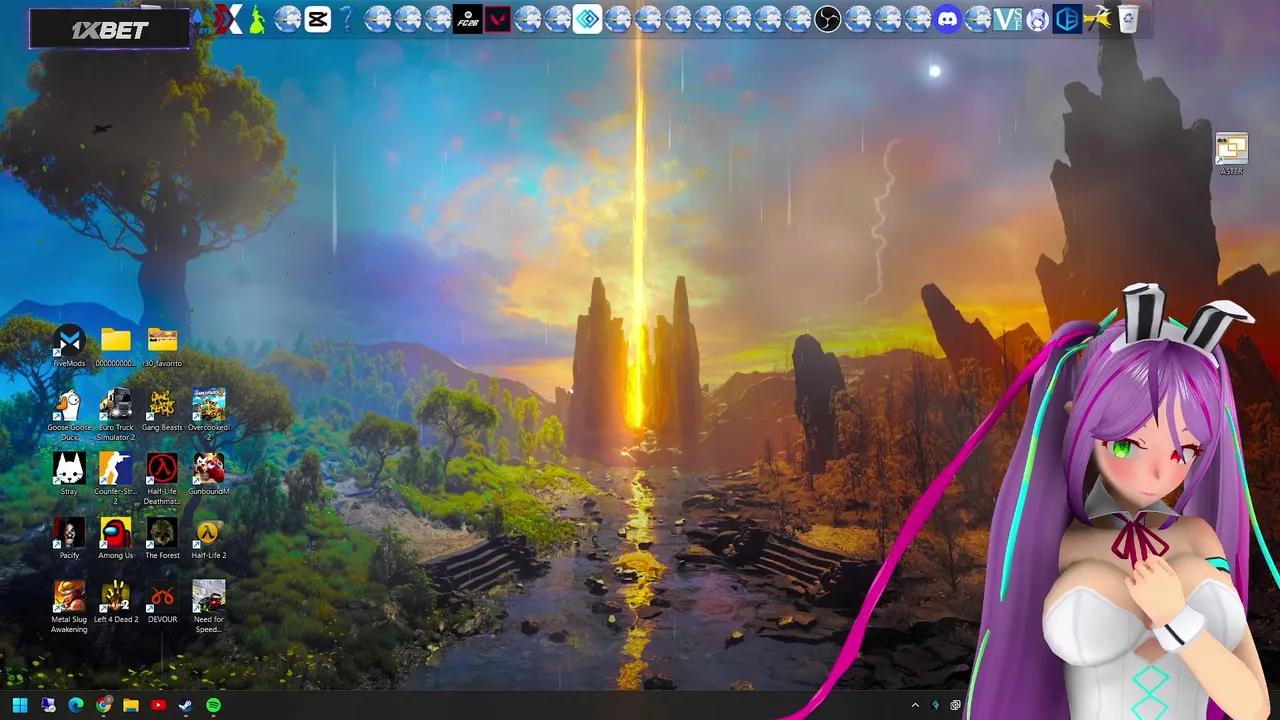The height and width of the screenshot is (720, 1280).
Task: Open the yellow tools dock icon
Action: point(1097,18)
